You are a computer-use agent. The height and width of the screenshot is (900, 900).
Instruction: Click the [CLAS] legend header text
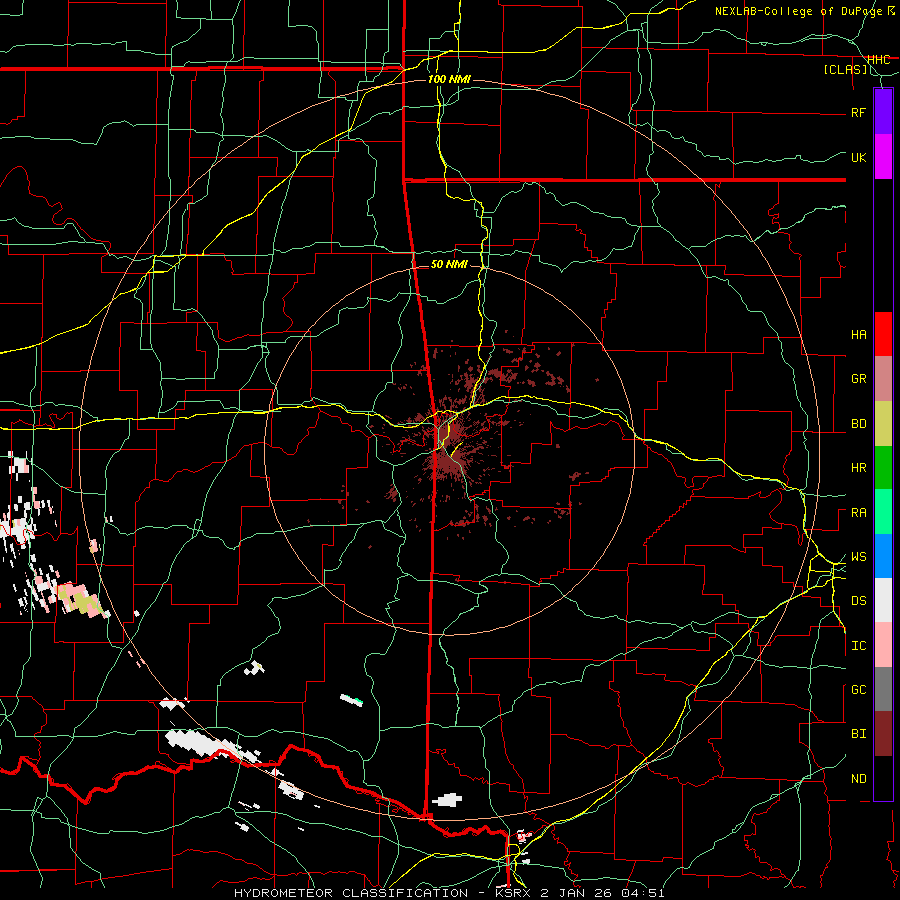pos(845,70)
